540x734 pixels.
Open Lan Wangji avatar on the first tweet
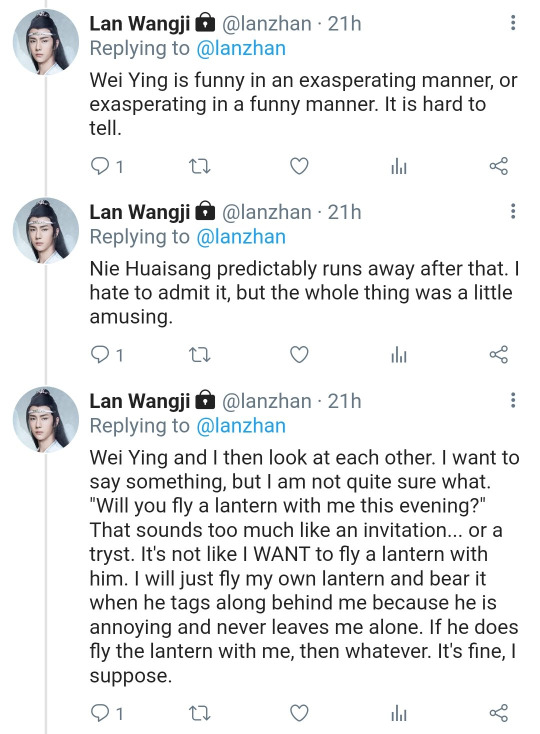[x=46, y=42]
